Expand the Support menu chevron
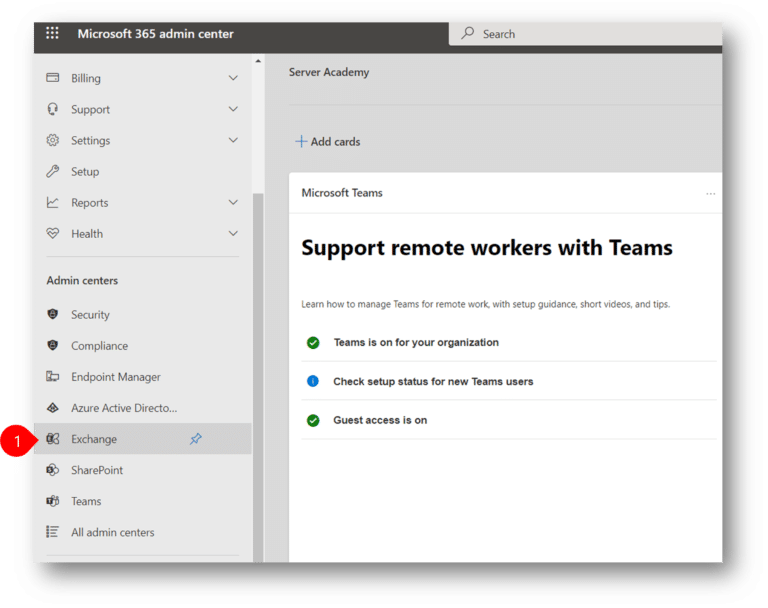This screenshot has width=768, height=608. tap(233, 109)
